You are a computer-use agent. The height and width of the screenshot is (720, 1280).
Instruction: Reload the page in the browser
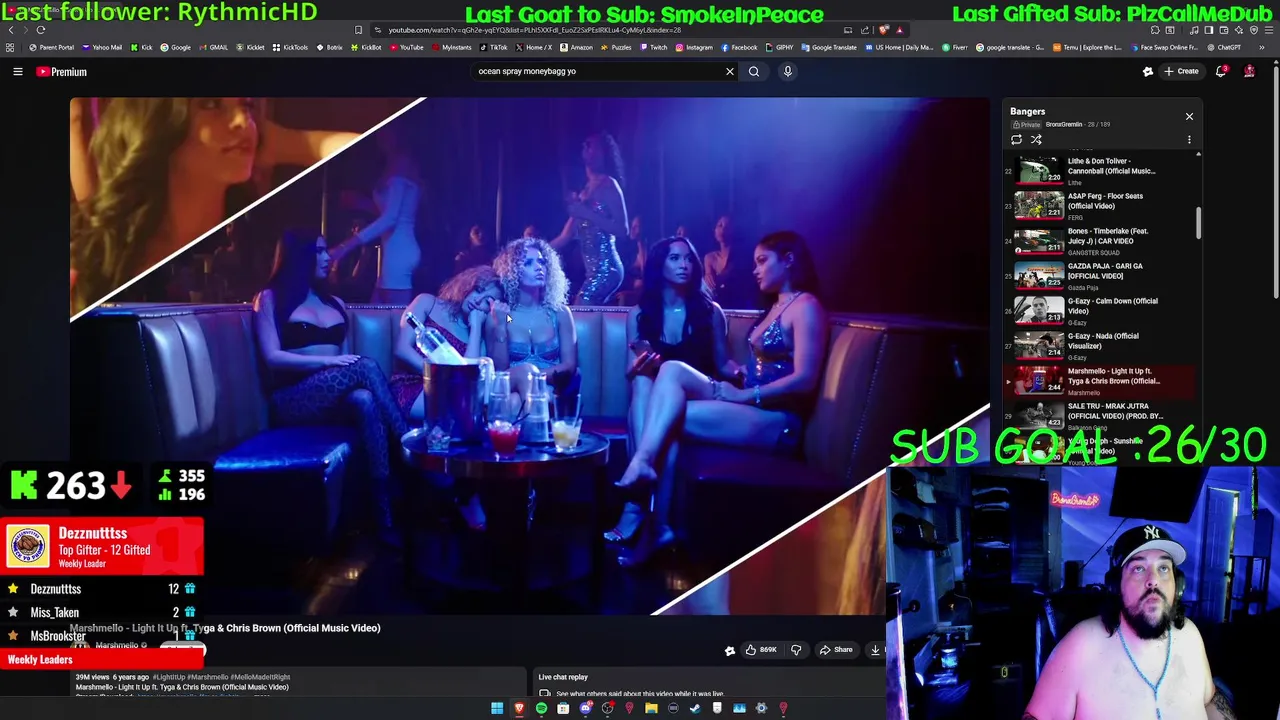tap(40, 30)
